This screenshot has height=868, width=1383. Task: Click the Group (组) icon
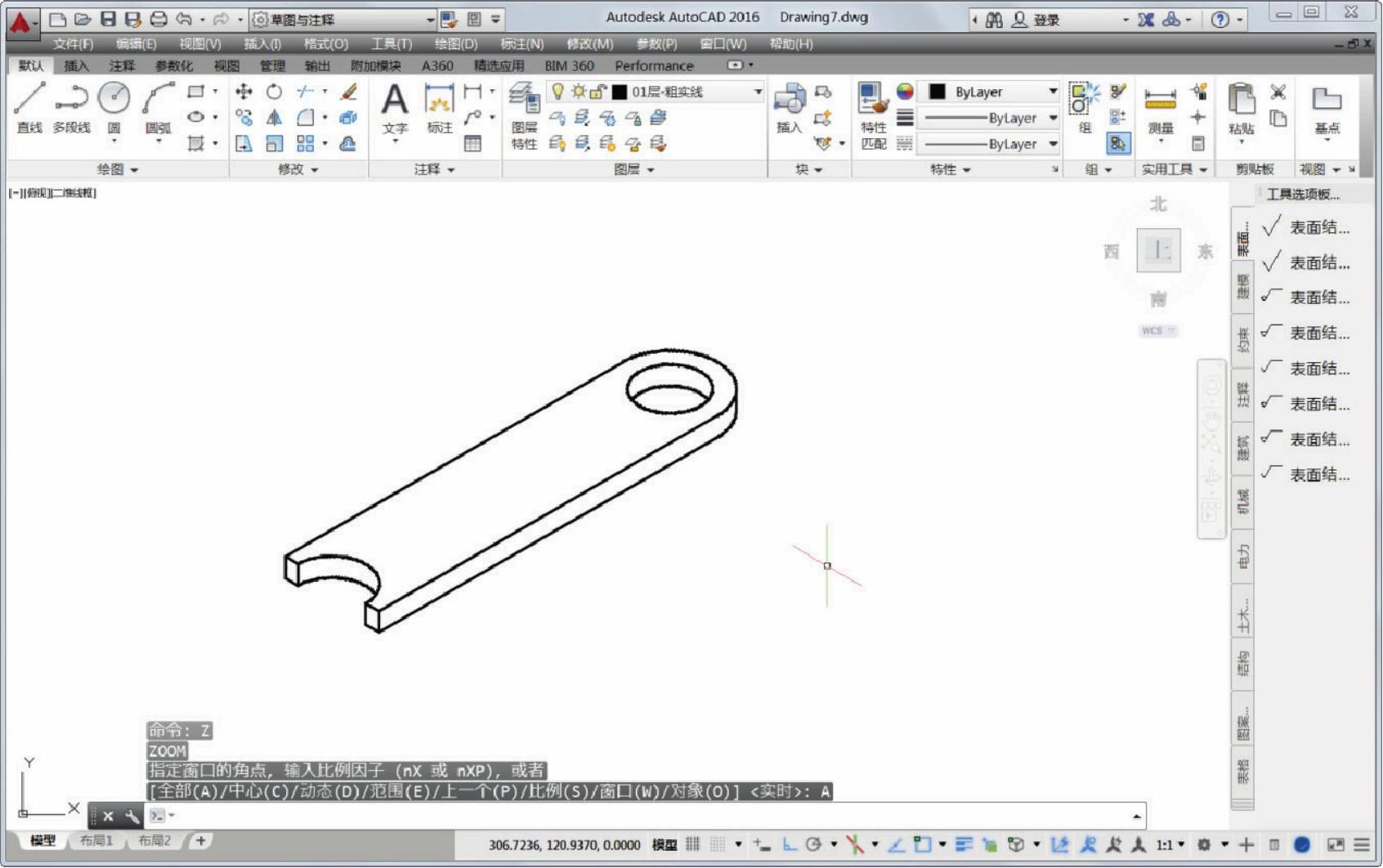click(x=1085, y=107)
